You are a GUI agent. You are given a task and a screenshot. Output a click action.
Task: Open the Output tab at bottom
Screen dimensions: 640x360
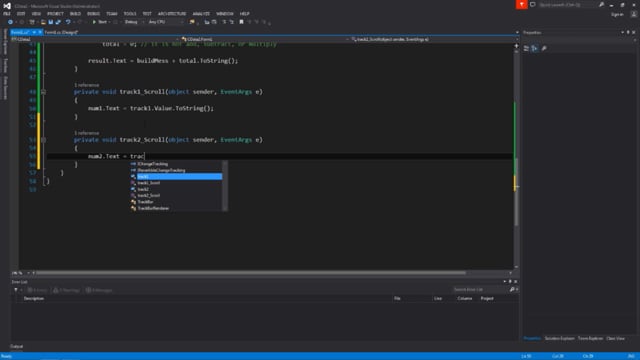pyautogui.click(x=17, y=347)
